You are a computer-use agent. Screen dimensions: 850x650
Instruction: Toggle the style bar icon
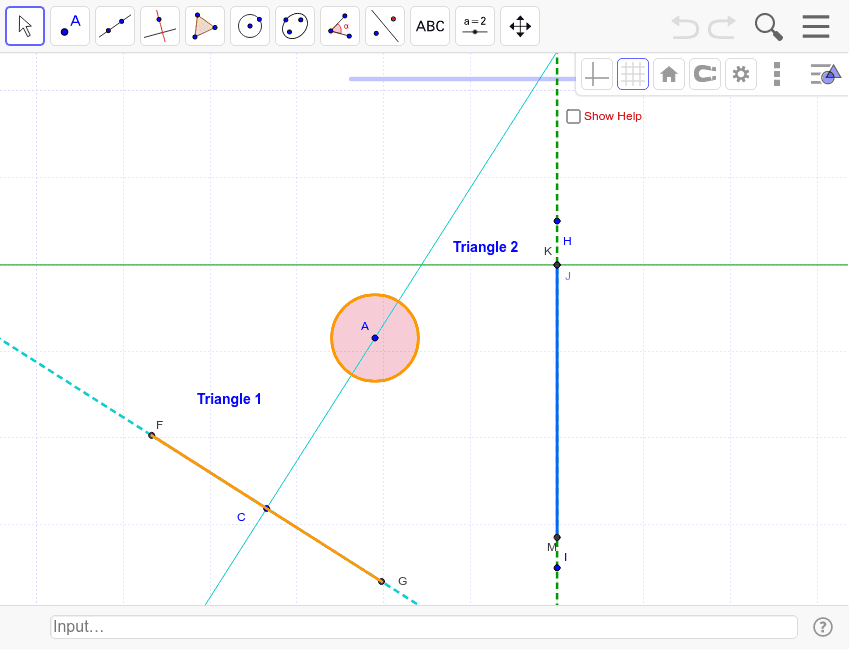click(825, 74)
